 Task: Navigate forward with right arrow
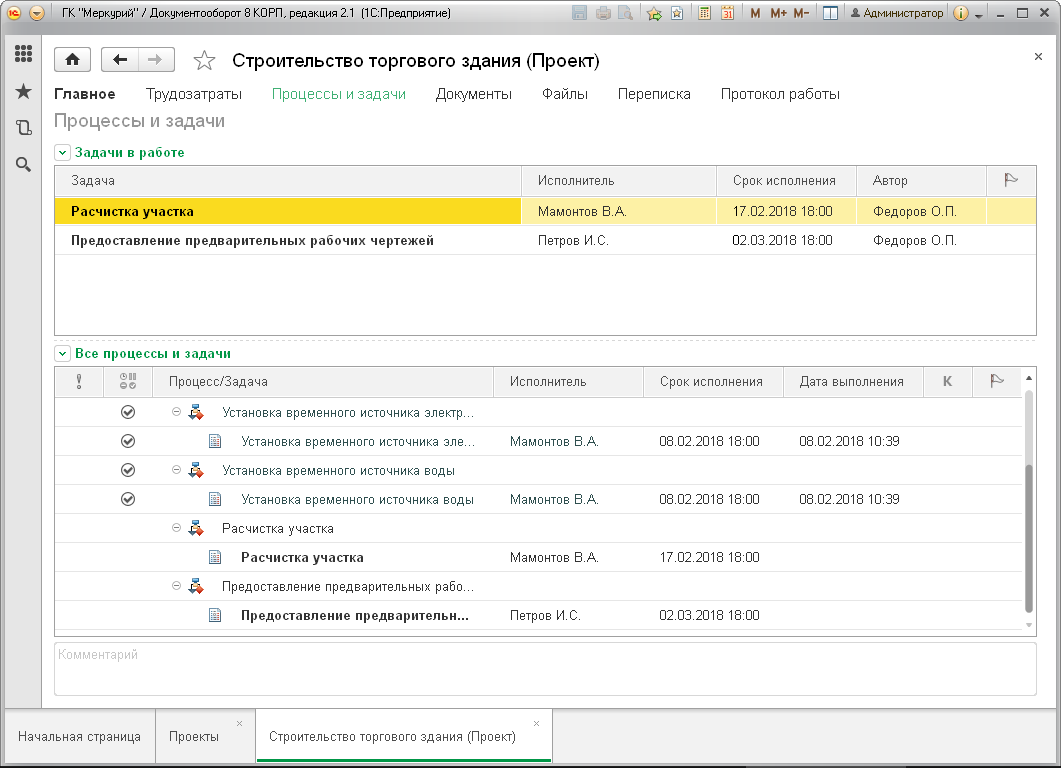click(x=156, y=60)
